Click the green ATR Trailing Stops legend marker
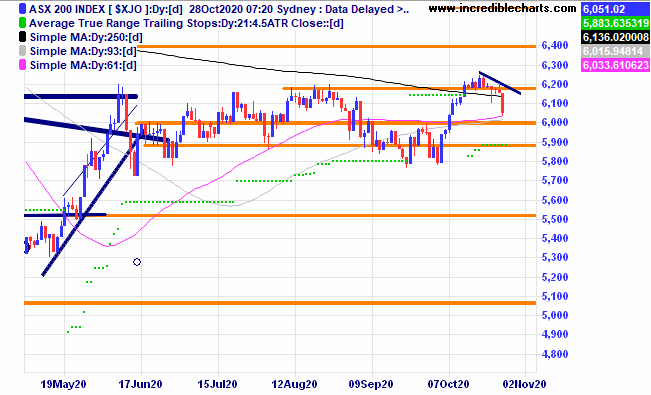The image size is (651, 395). [x=22, y=23]
